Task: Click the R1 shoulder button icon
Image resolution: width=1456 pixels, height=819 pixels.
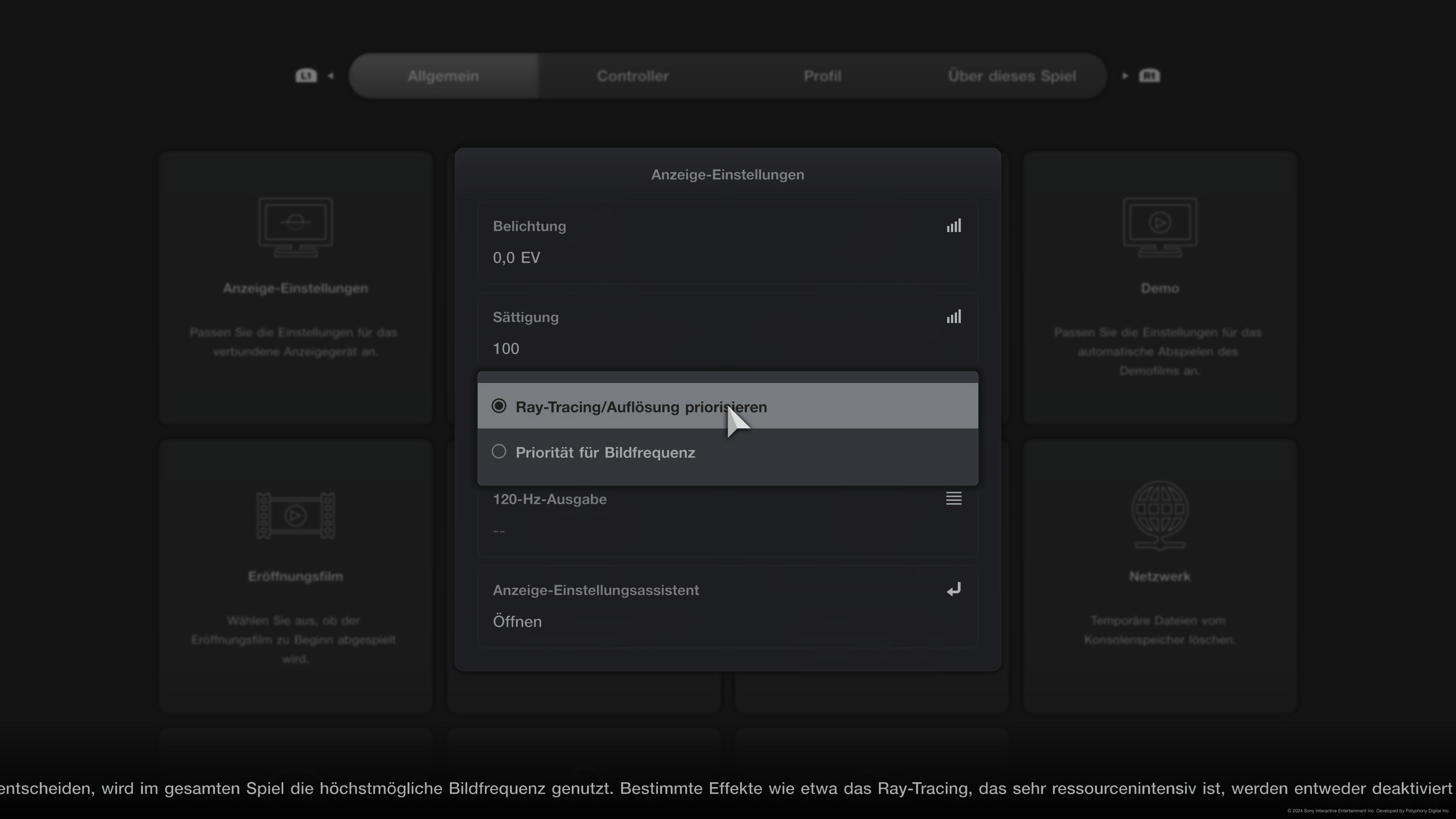Action: (1149, 76)
